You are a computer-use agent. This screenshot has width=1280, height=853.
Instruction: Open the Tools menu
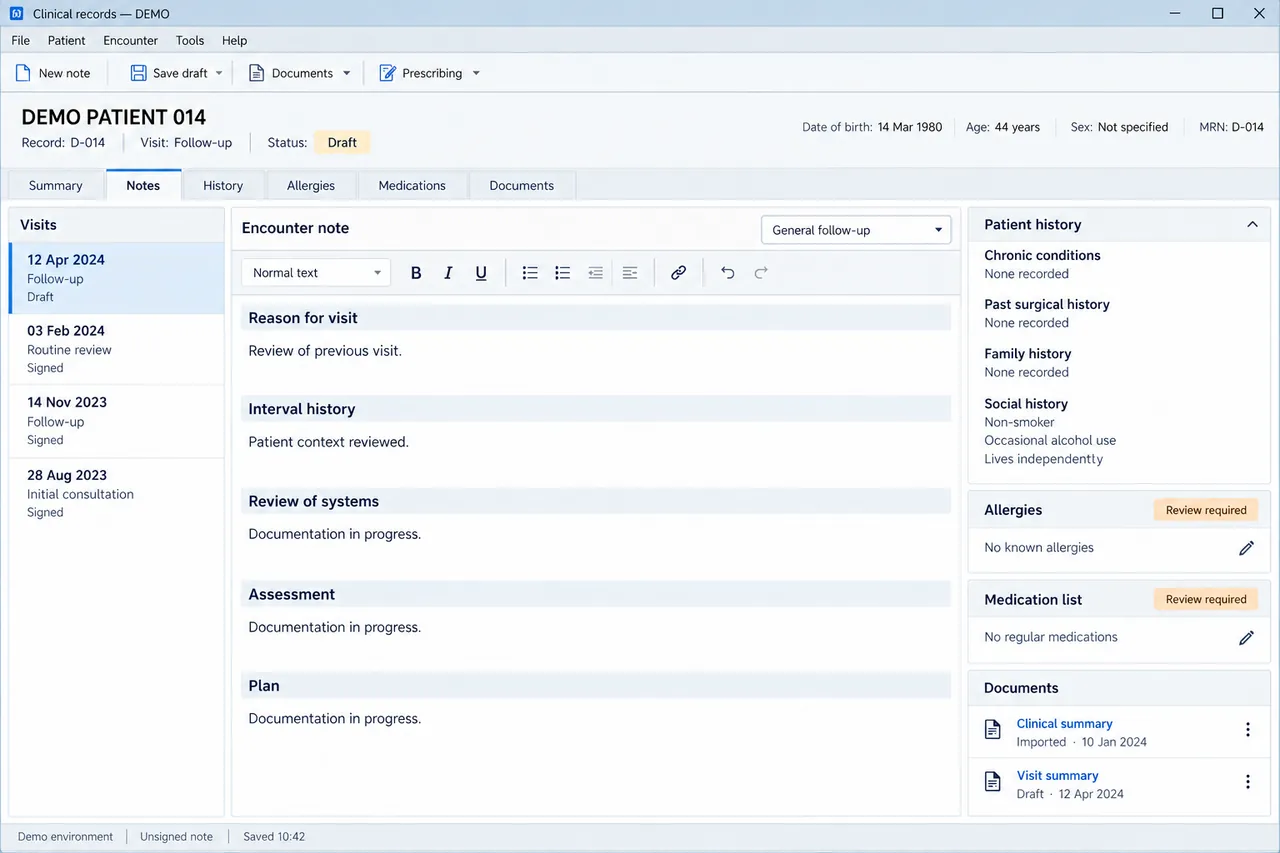coord(190,41)
